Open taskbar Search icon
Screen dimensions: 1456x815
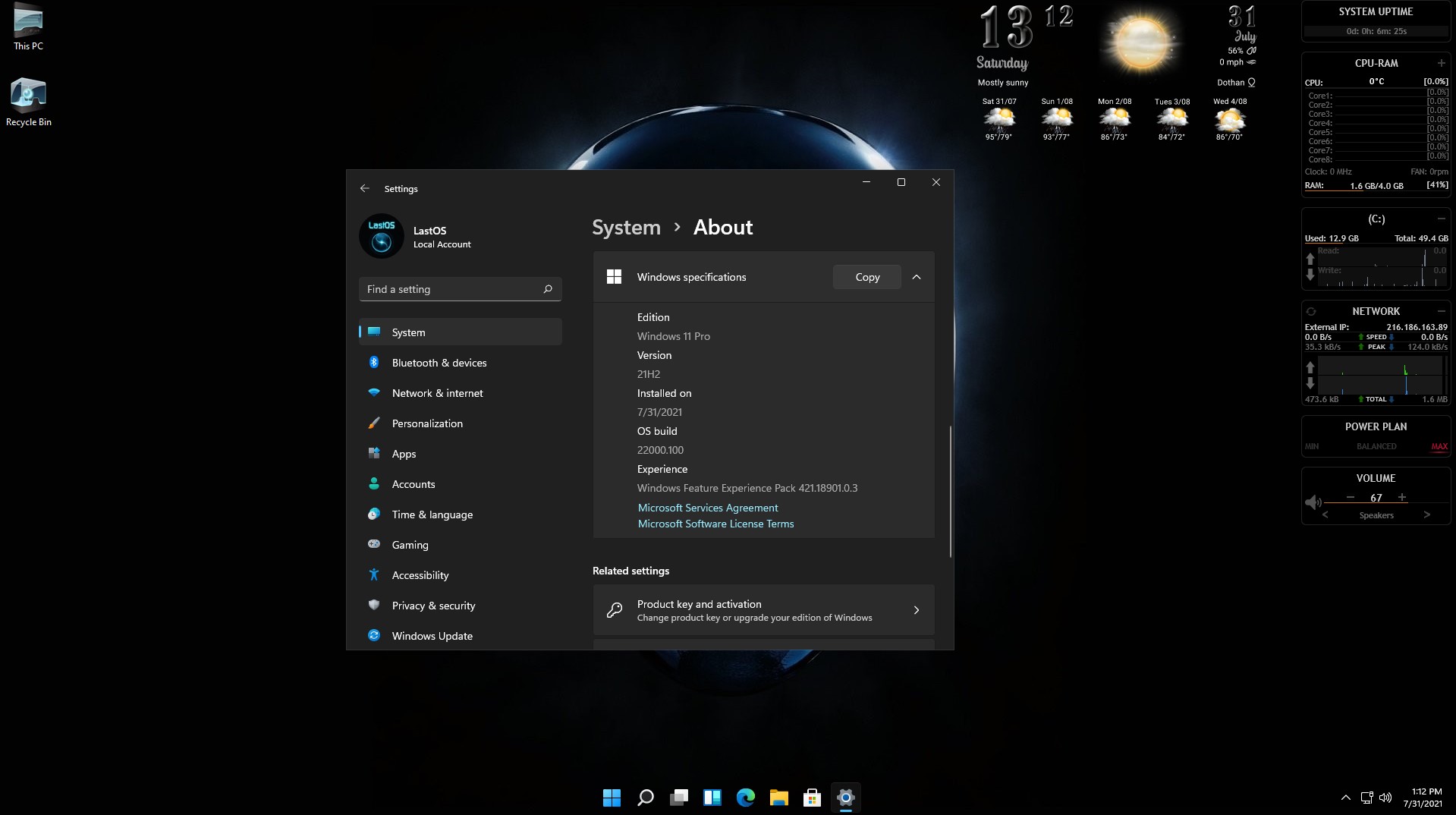coord(645,798)
